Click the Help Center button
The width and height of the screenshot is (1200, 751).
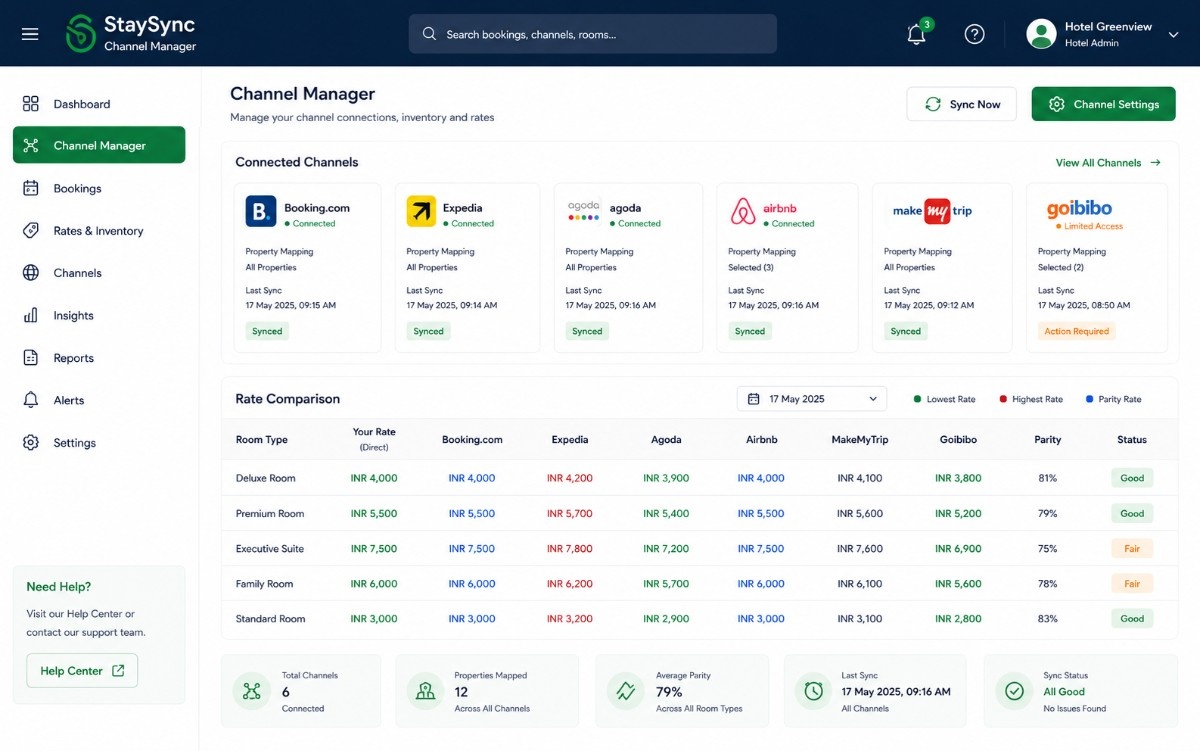82,671
